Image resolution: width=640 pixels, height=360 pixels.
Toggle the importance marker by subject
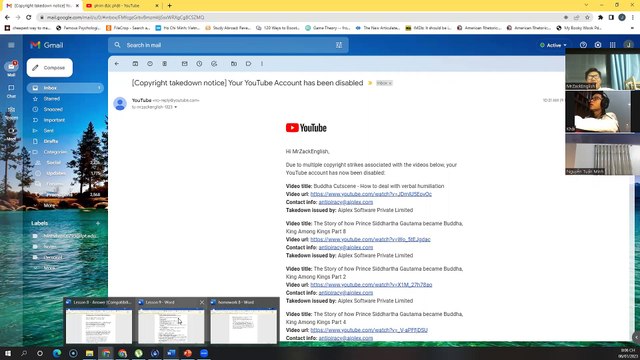tap(370, 83)
